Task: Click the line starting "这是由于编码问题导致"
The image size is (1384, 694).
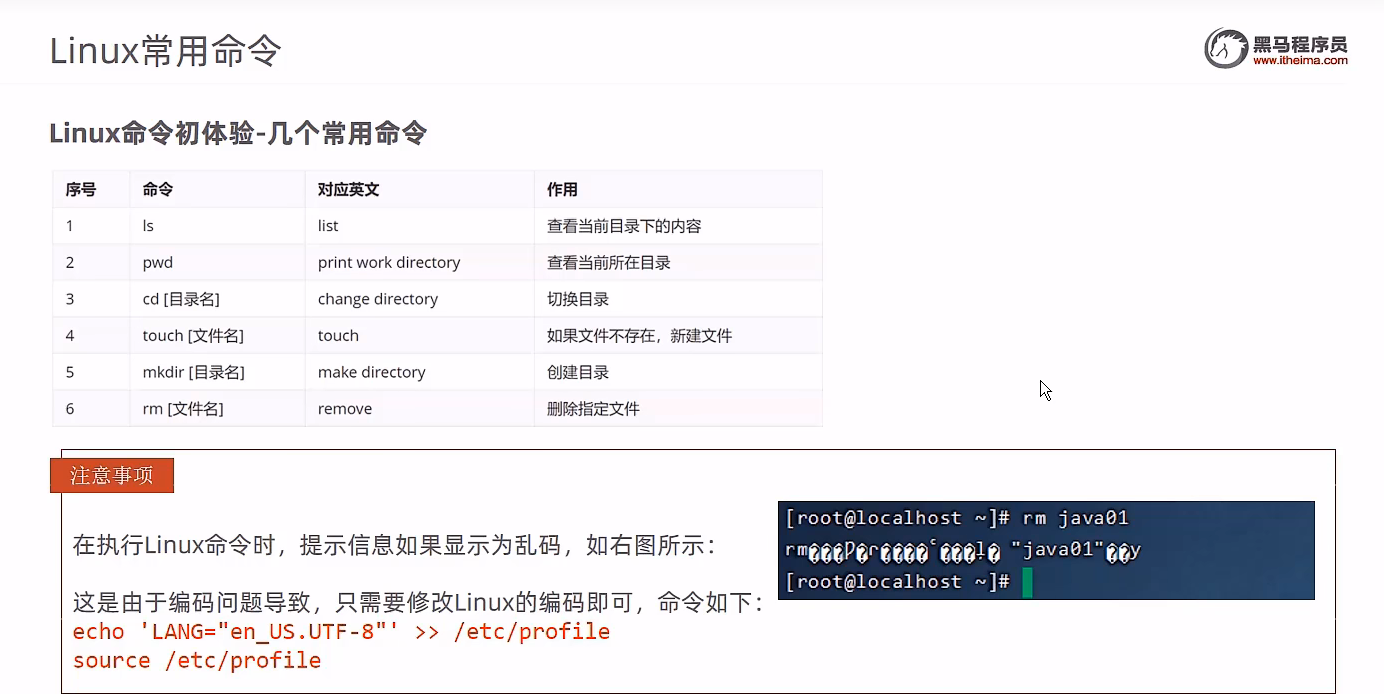Action: pos(418,603)
